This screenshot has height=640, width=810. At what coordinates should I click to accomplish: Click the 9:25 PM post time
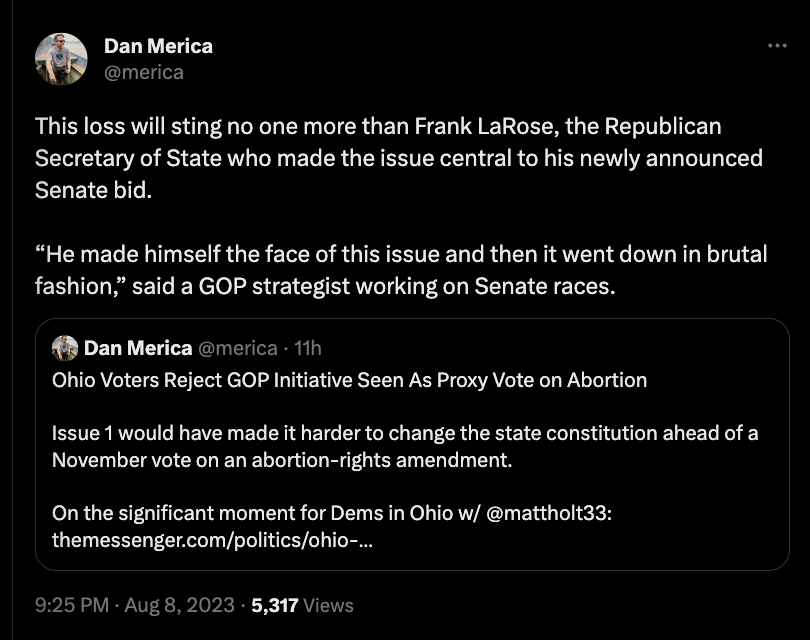tap(71, 605)
